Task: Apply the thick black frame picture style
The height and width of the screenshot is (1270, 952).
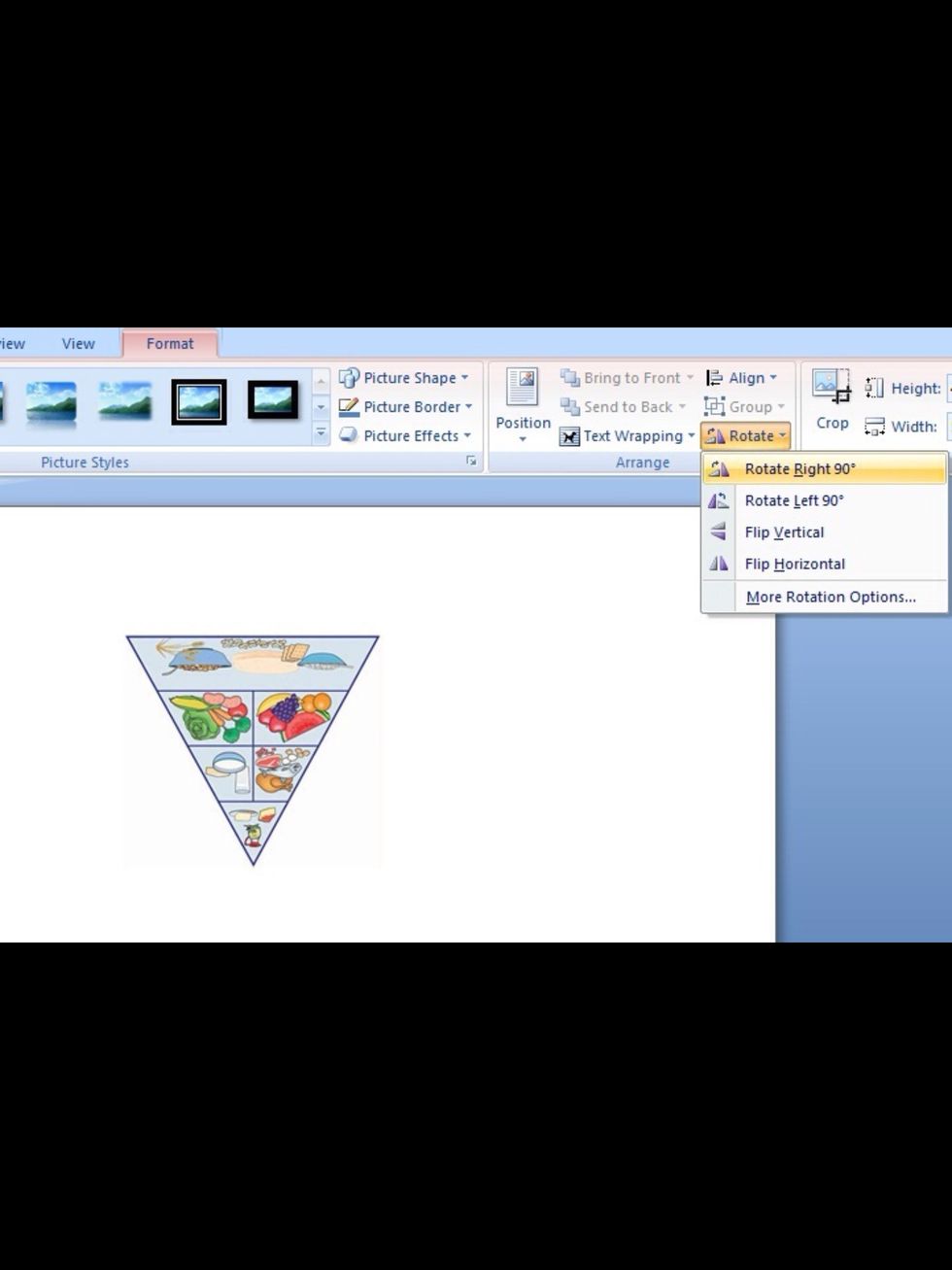Action: (x=199, y=401)
